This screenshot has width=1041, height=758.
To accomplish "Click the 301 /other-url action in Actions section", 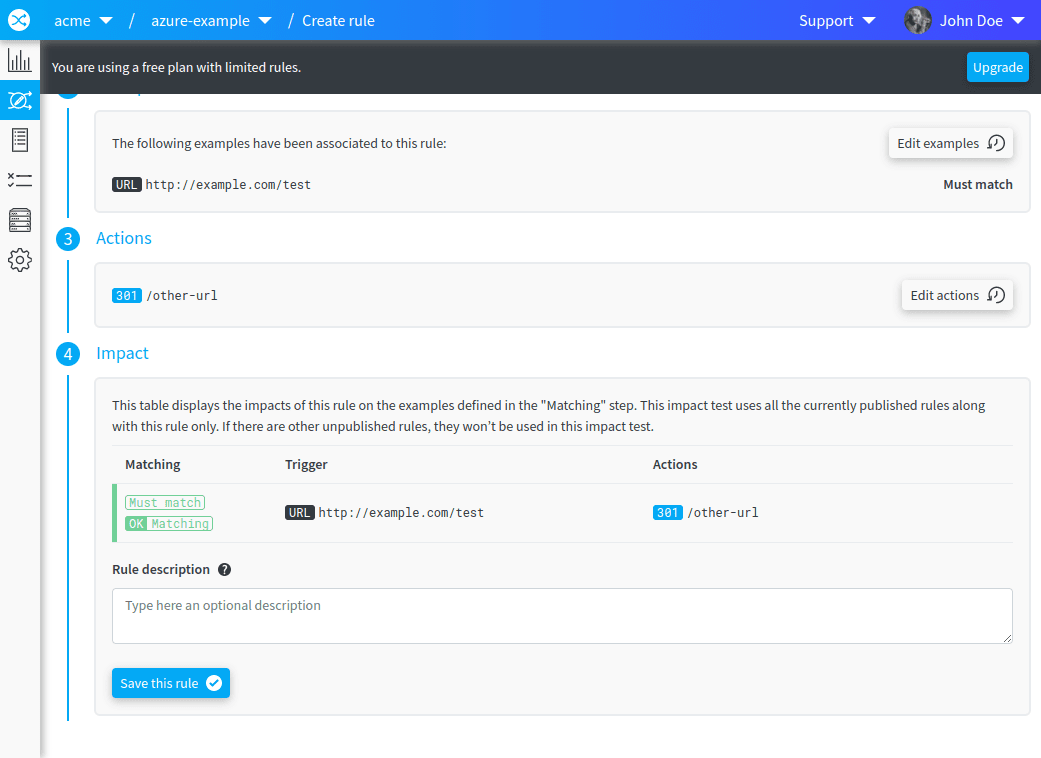I will click(165, 295).
